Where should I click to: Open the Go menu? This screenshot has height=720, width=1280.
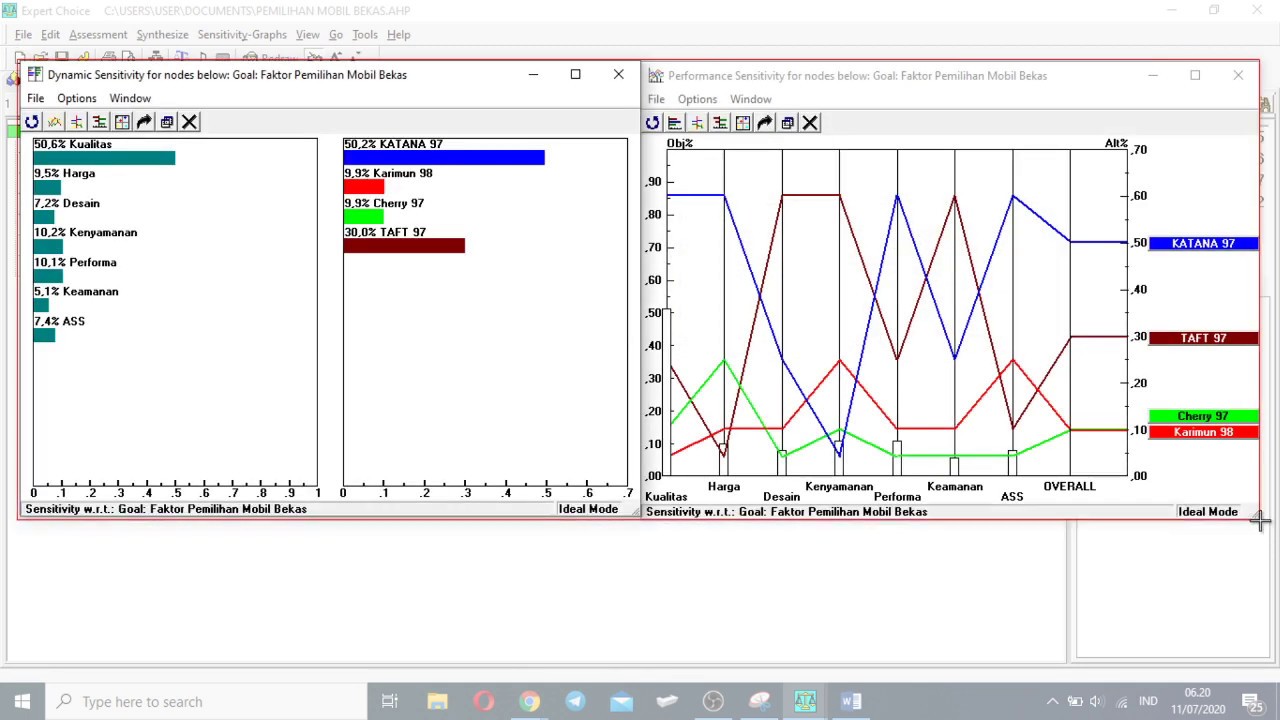[x=336, y=34]
